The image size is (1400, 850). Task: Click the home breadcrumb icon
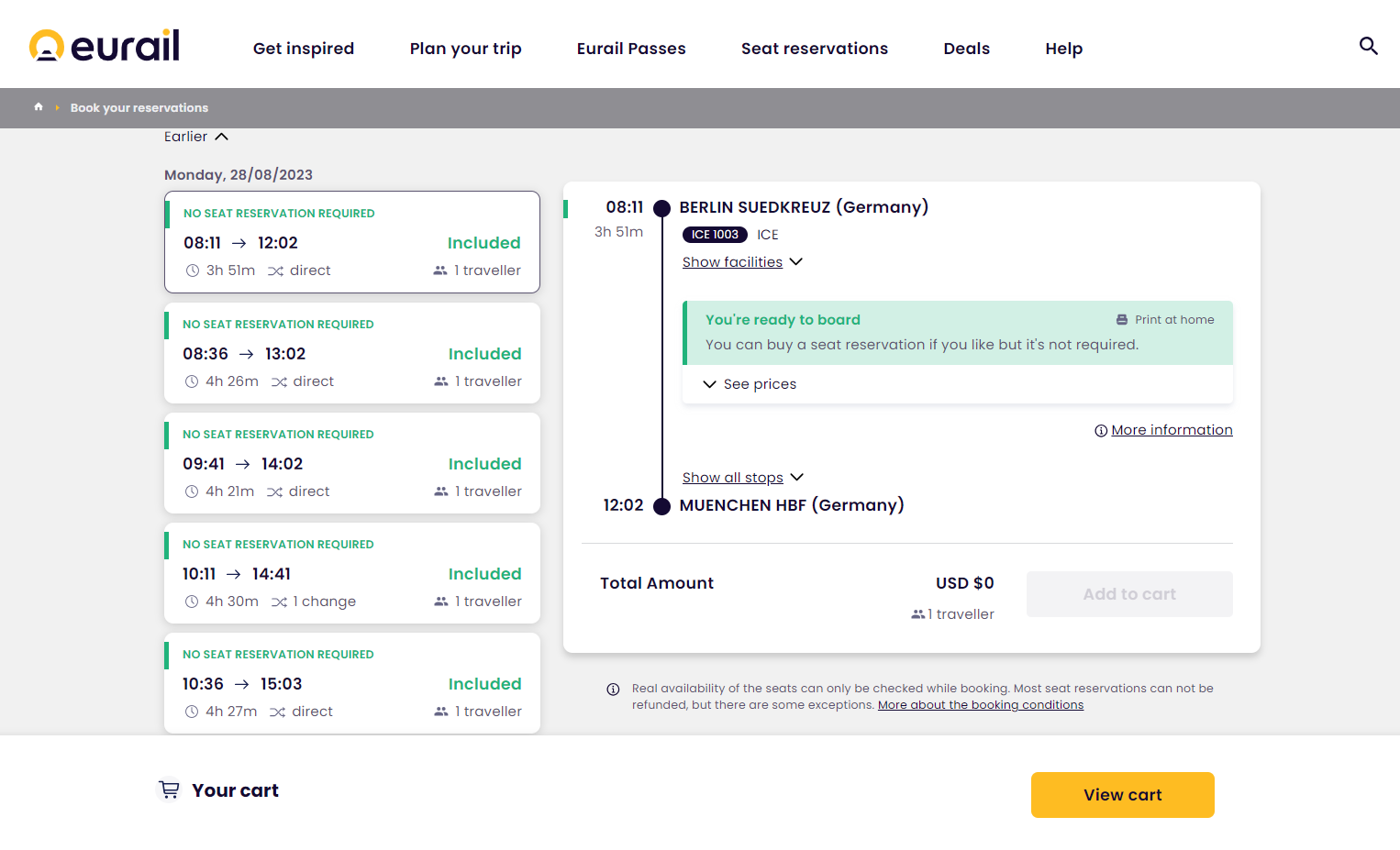pyautogui.click(x=39, y=107)
